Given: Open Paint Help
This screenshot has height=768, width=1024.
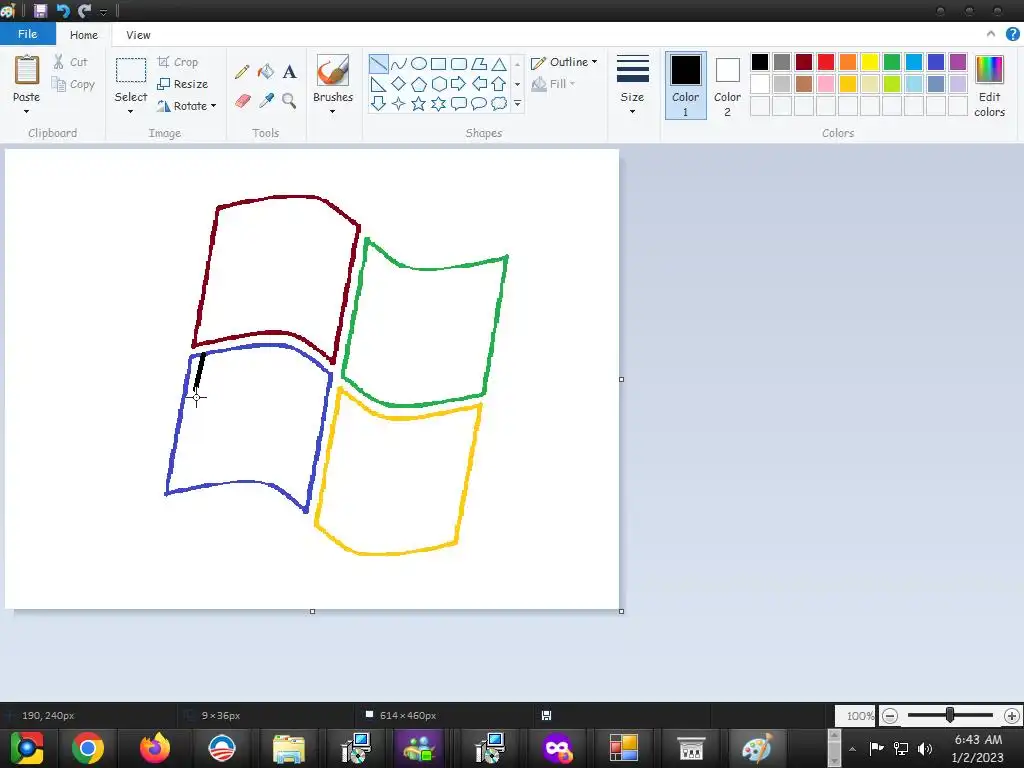Looking at the screenshot, I should 1013,34.
